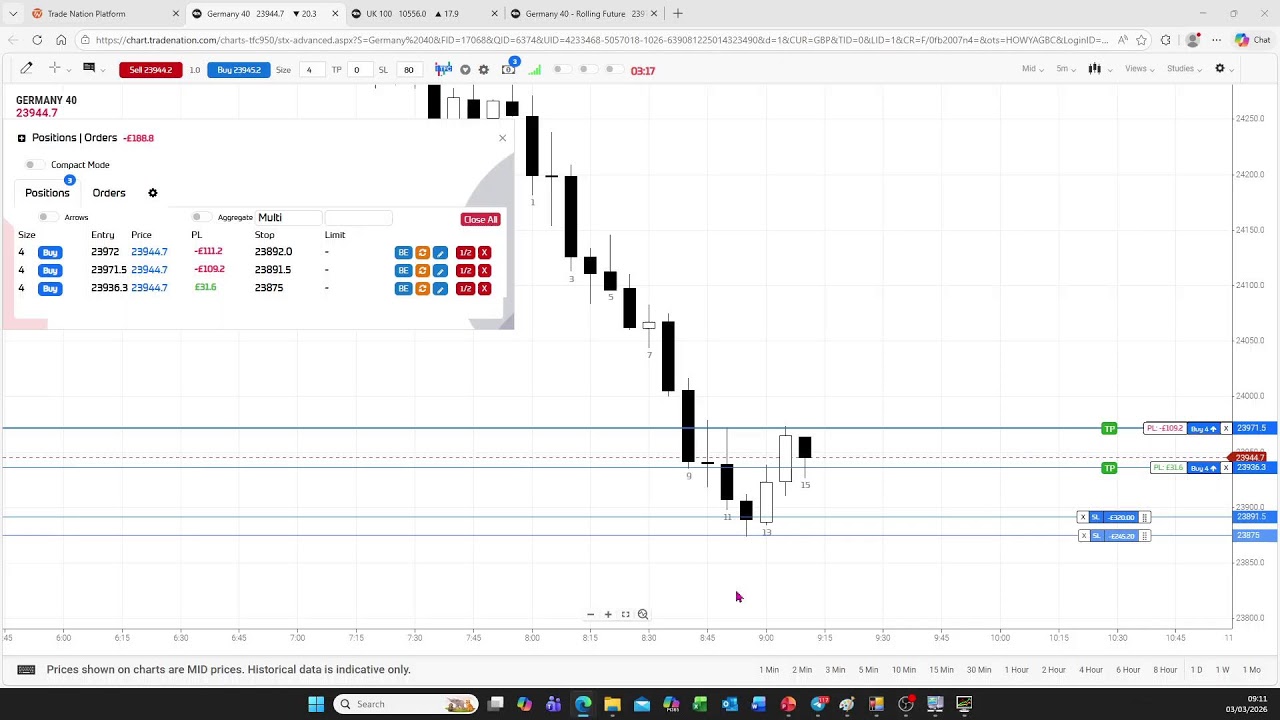Select the pencil drawing tool
This screenshot has width=1280, height=720.
click(x=26, y=68)
